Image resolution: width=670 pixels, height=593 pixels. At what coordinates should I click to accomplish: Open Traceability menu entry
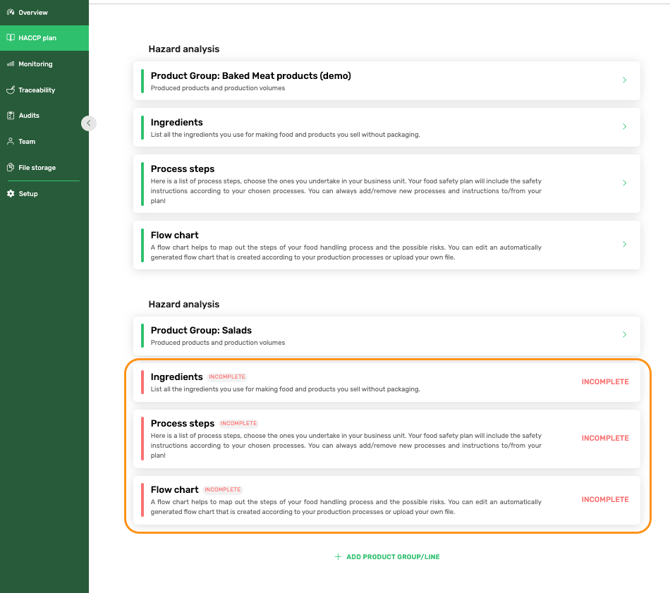(x=44, y=90)
